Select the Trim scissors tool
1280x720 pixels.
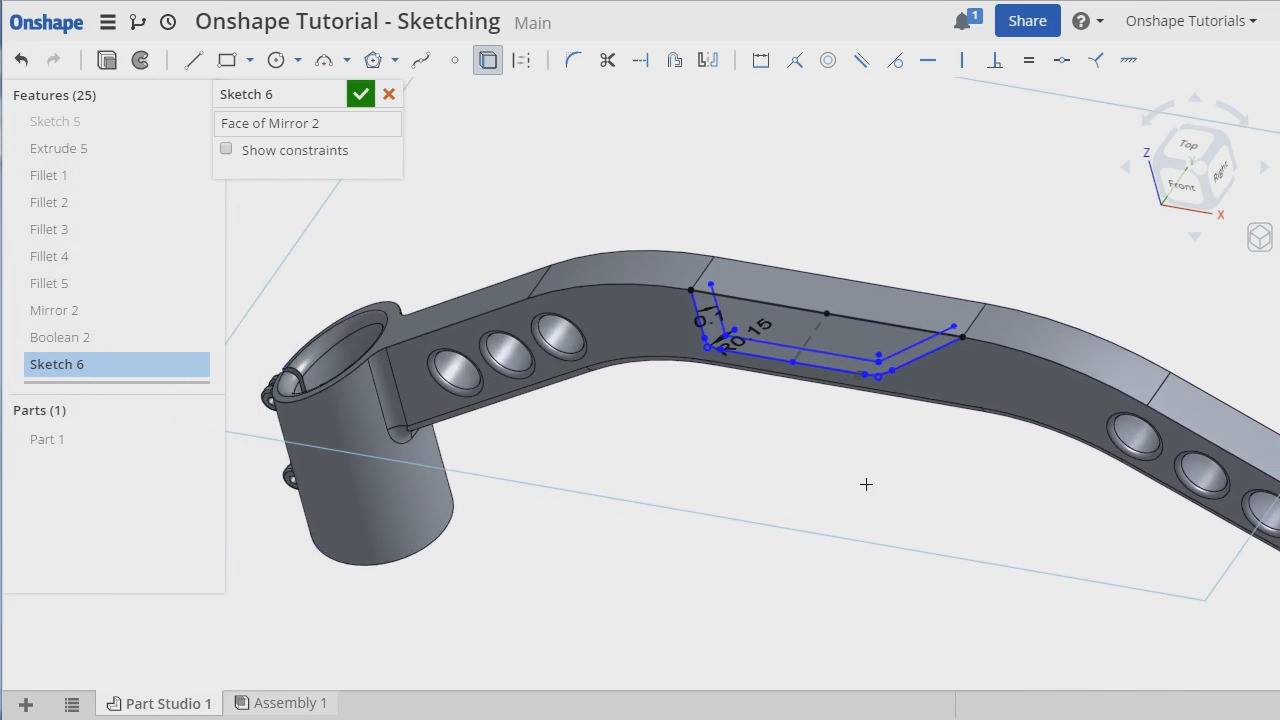click(x=607, y=60)
